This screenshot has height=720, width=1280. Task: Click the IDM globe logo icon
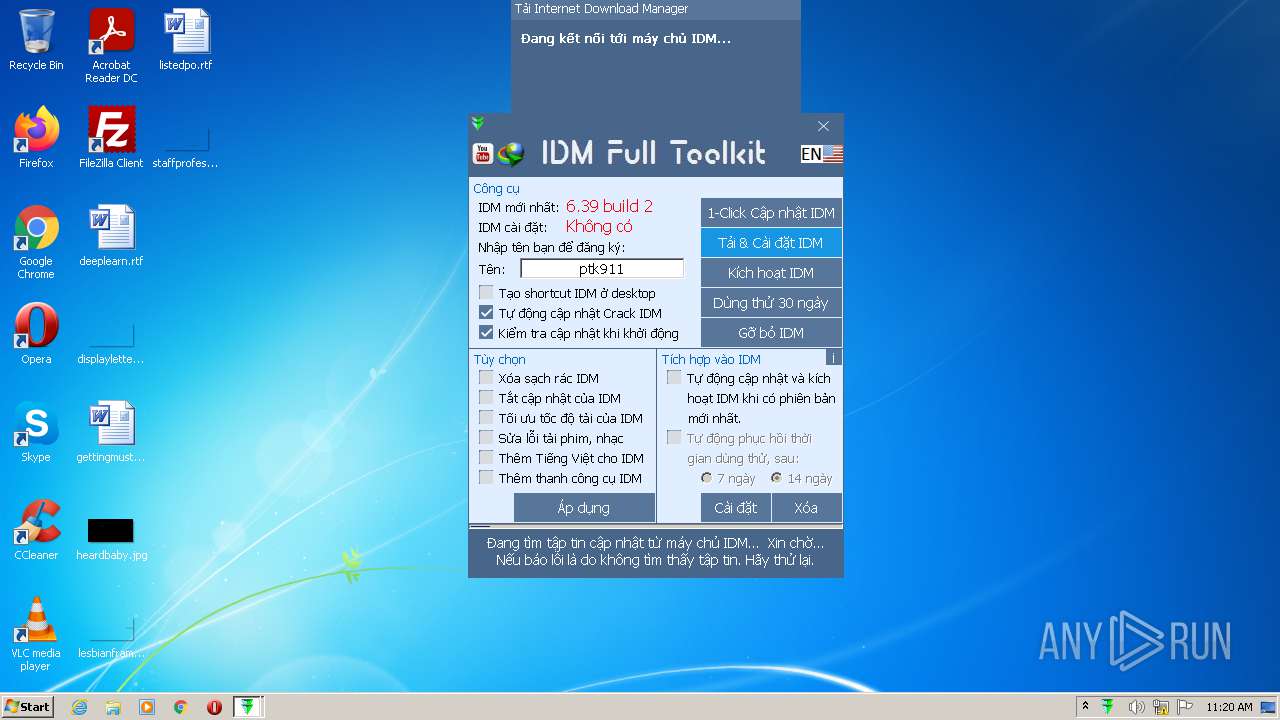tap(511, 154)
